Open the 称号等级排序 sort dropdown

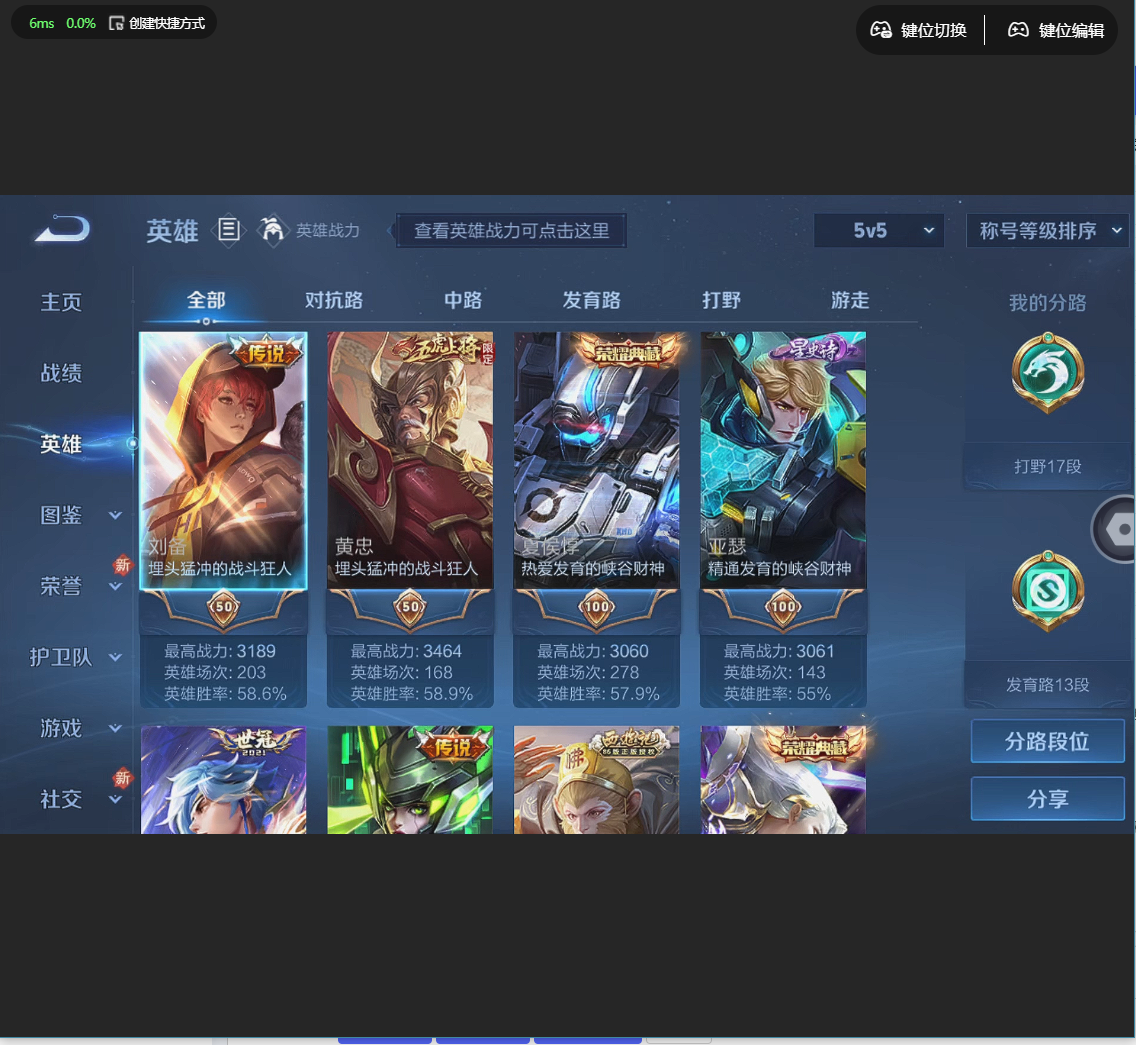point(1047,230)
